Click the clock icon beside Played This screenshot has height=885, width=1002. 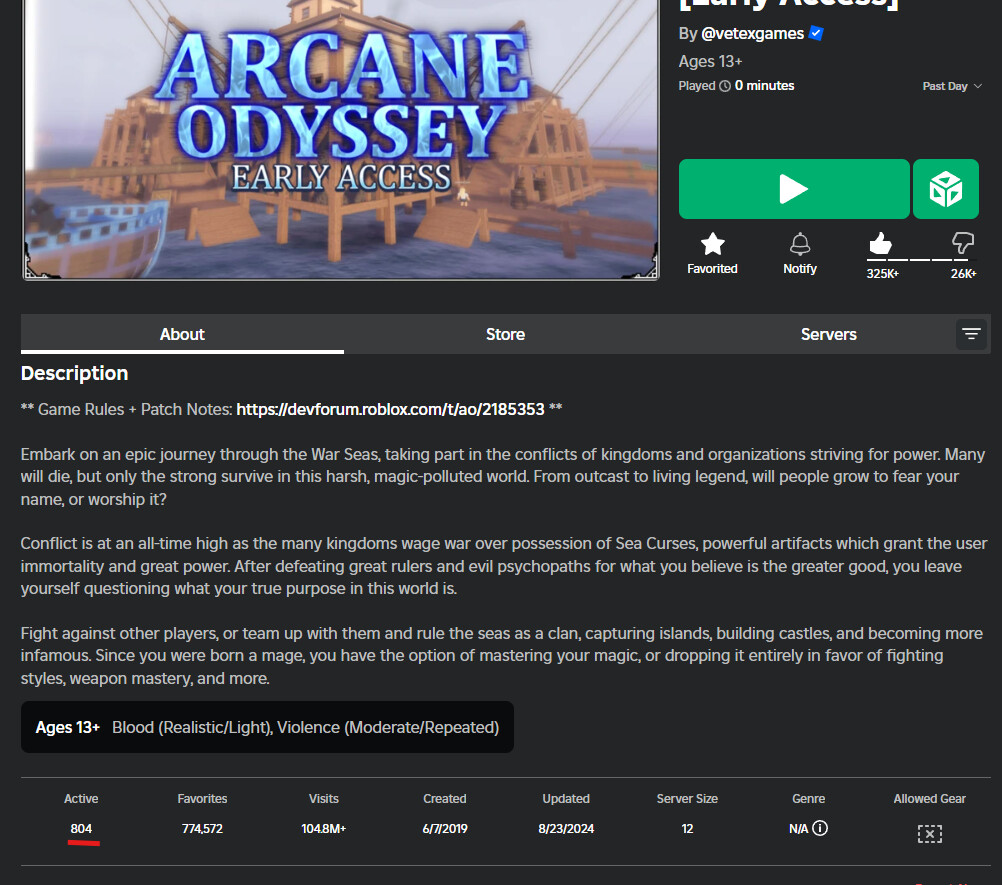point(725,86)
